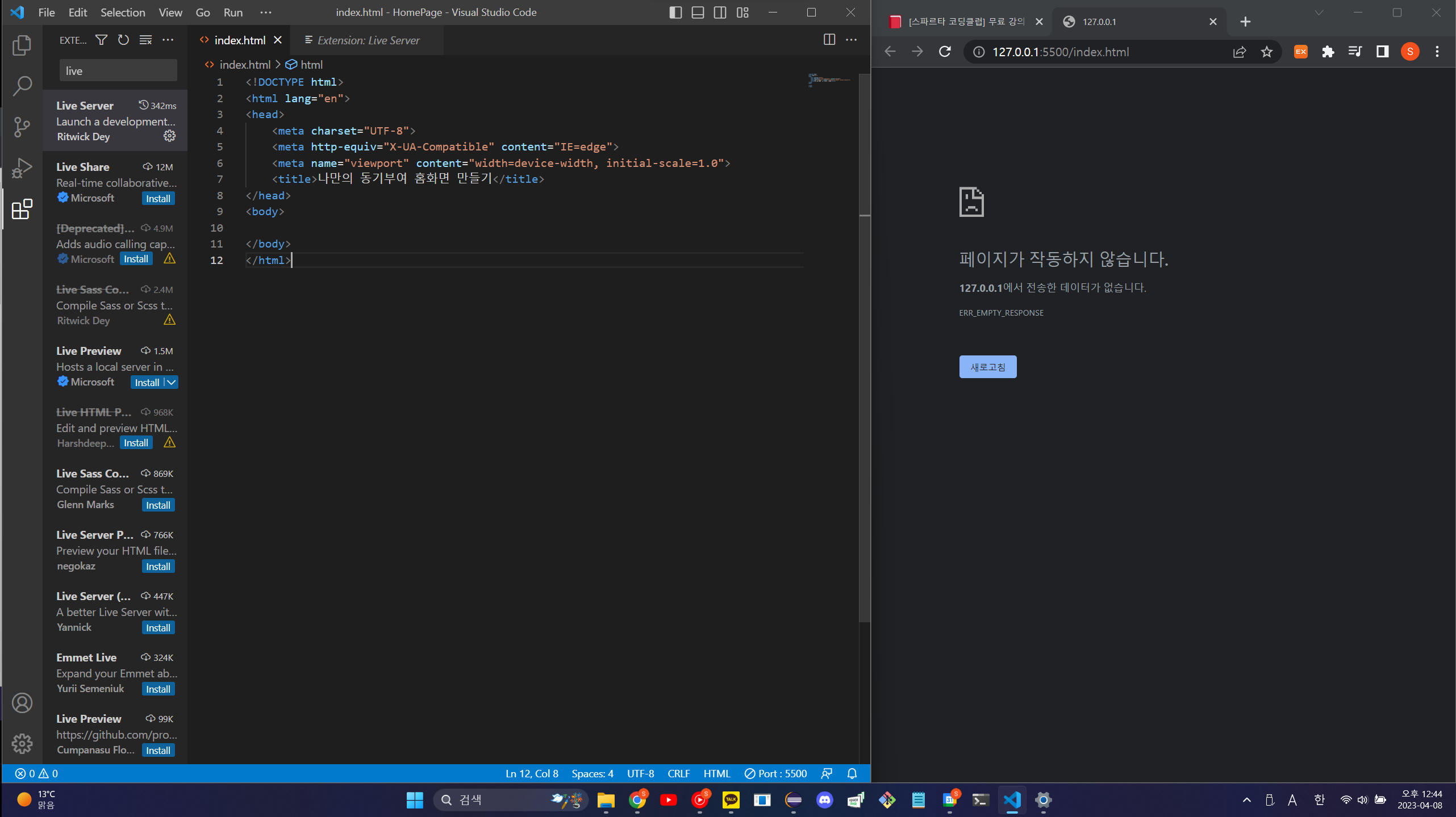Show hidden menu items ellipsis
Image resolution: width=1456 pixels, height=817 pixels.
[x=265, y=12]
